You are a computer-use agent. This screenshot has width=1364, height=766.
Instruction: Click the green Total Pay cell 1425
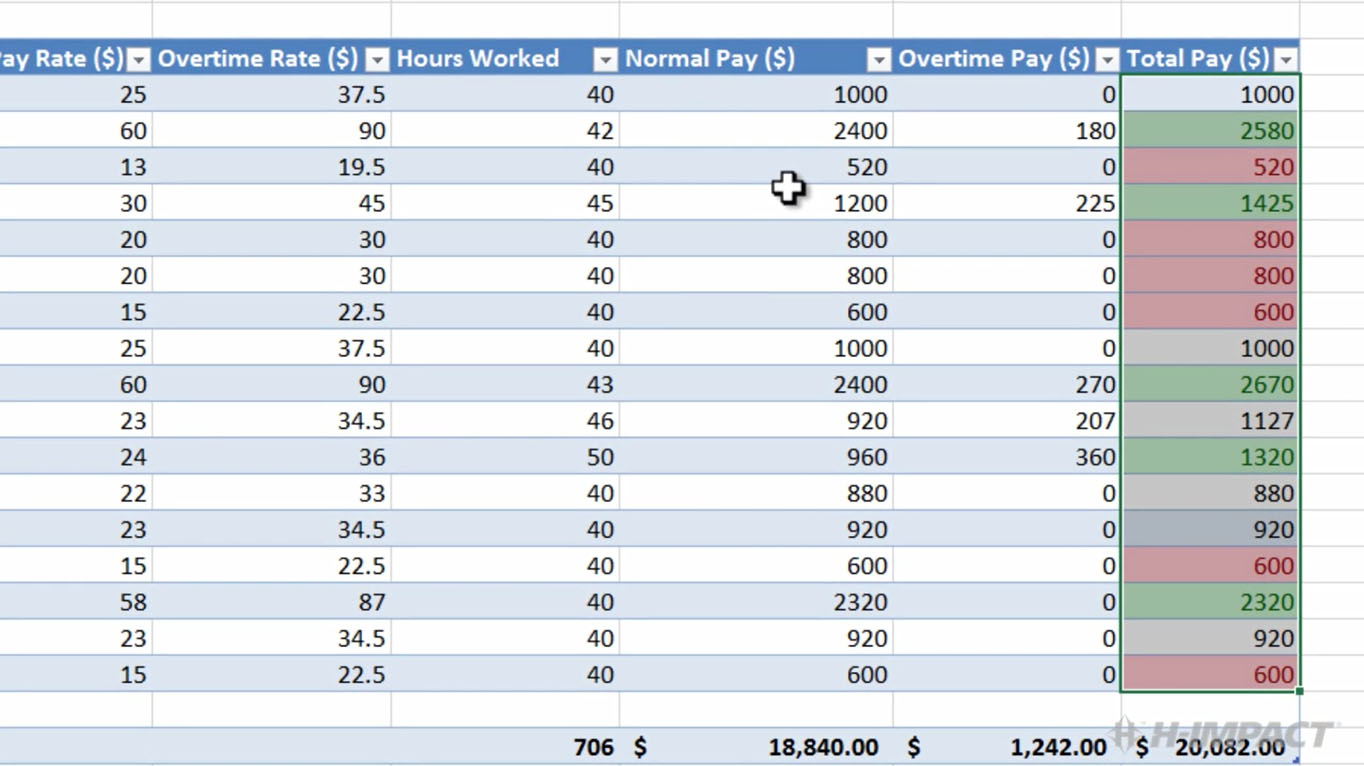(1210, 203)
